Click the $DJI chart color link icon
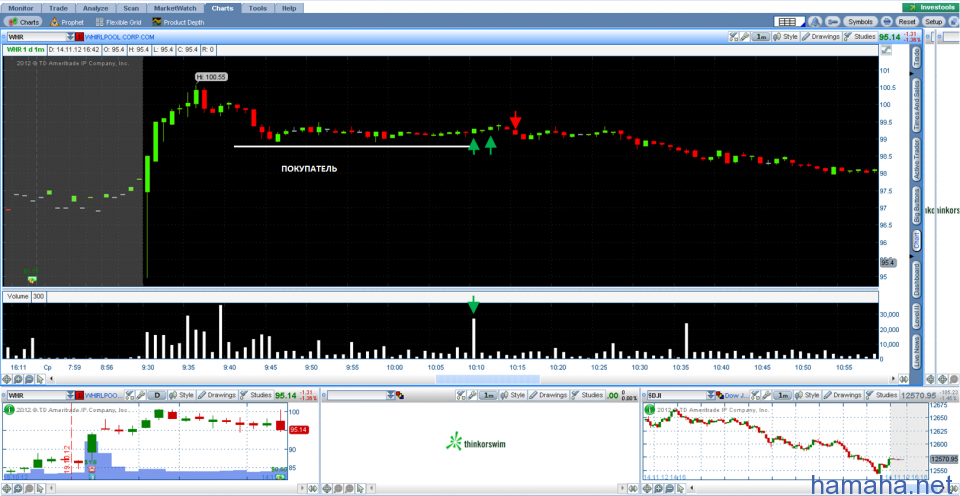Screen dimensions: 960x496 point(719,396)
